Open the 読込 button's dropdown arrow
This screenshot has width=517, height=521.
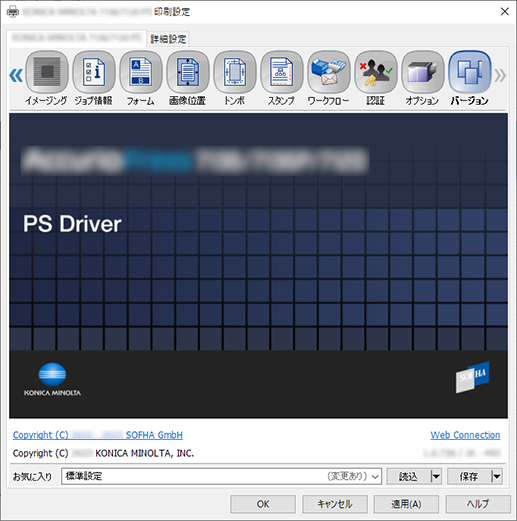point(436,476)
